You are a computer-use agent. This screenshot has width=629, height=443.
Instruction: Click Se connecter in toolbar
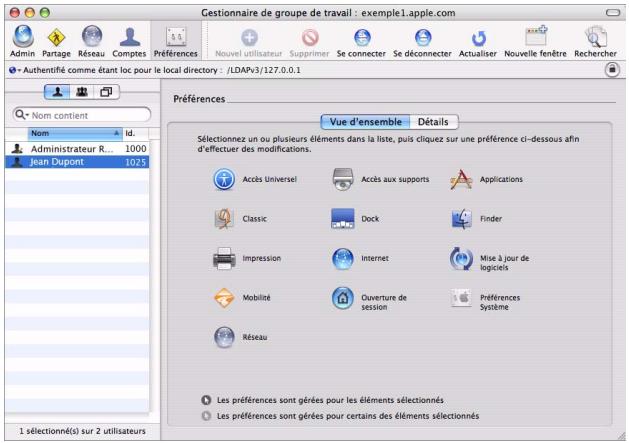coord(361,41)
